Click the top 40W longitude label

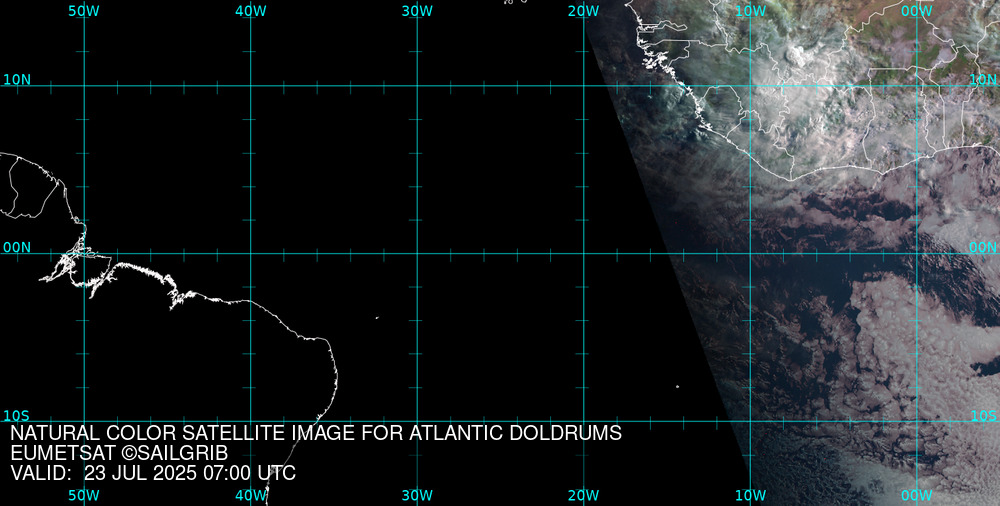click(x=251, y=11)
